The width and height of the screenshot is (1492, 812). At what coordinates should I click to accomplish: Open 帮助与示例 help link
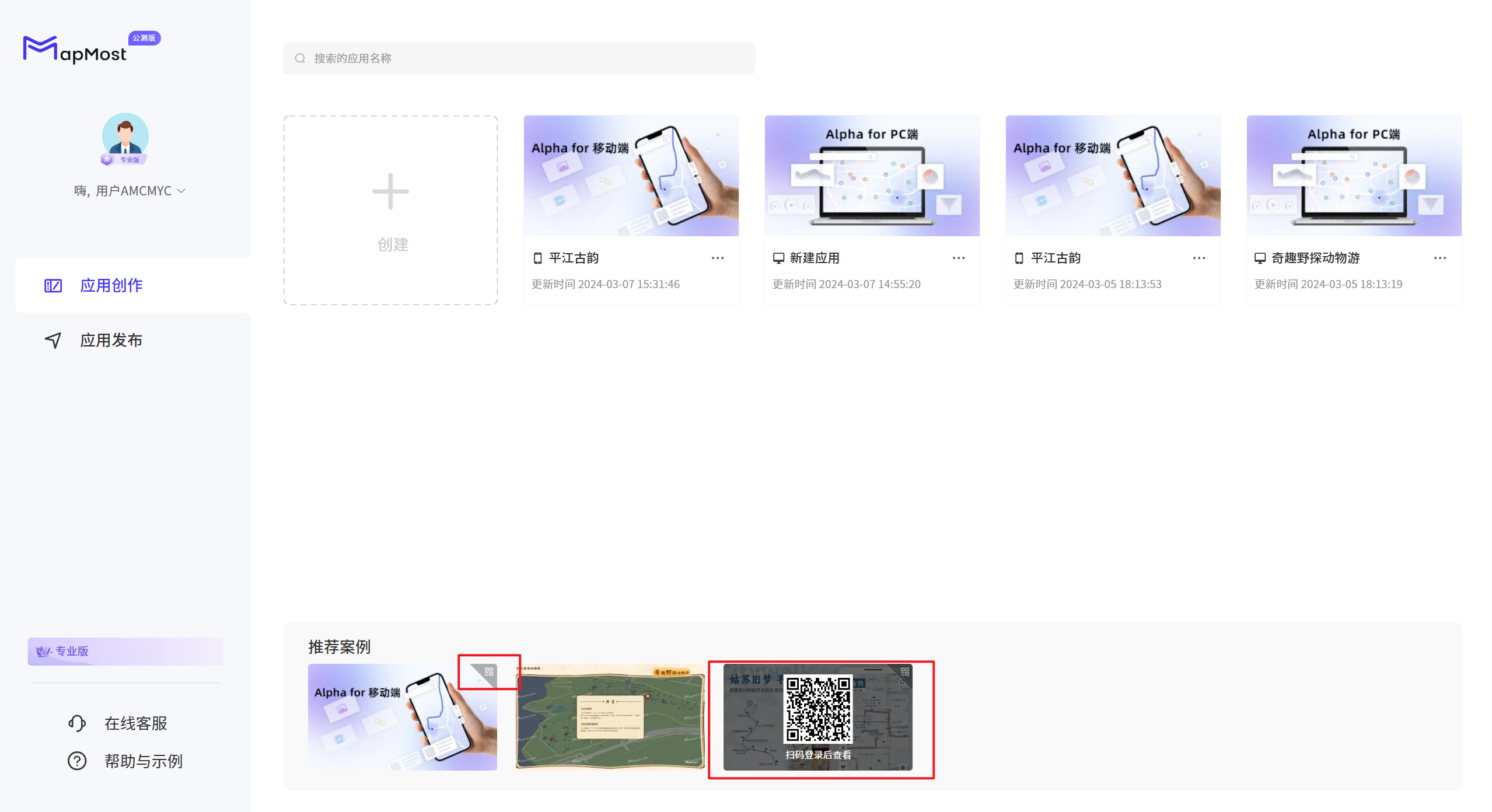[x=144, y=761]
